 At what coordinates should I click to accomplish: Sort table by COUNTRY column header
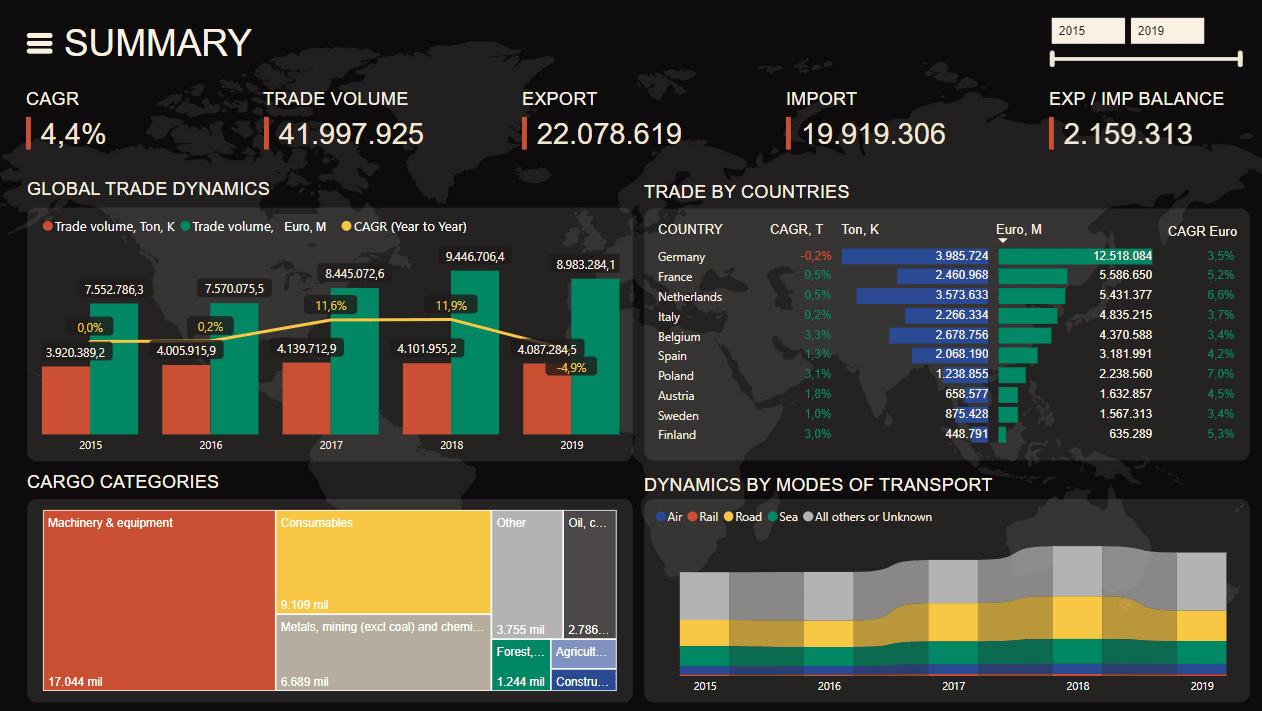point(689,230)
